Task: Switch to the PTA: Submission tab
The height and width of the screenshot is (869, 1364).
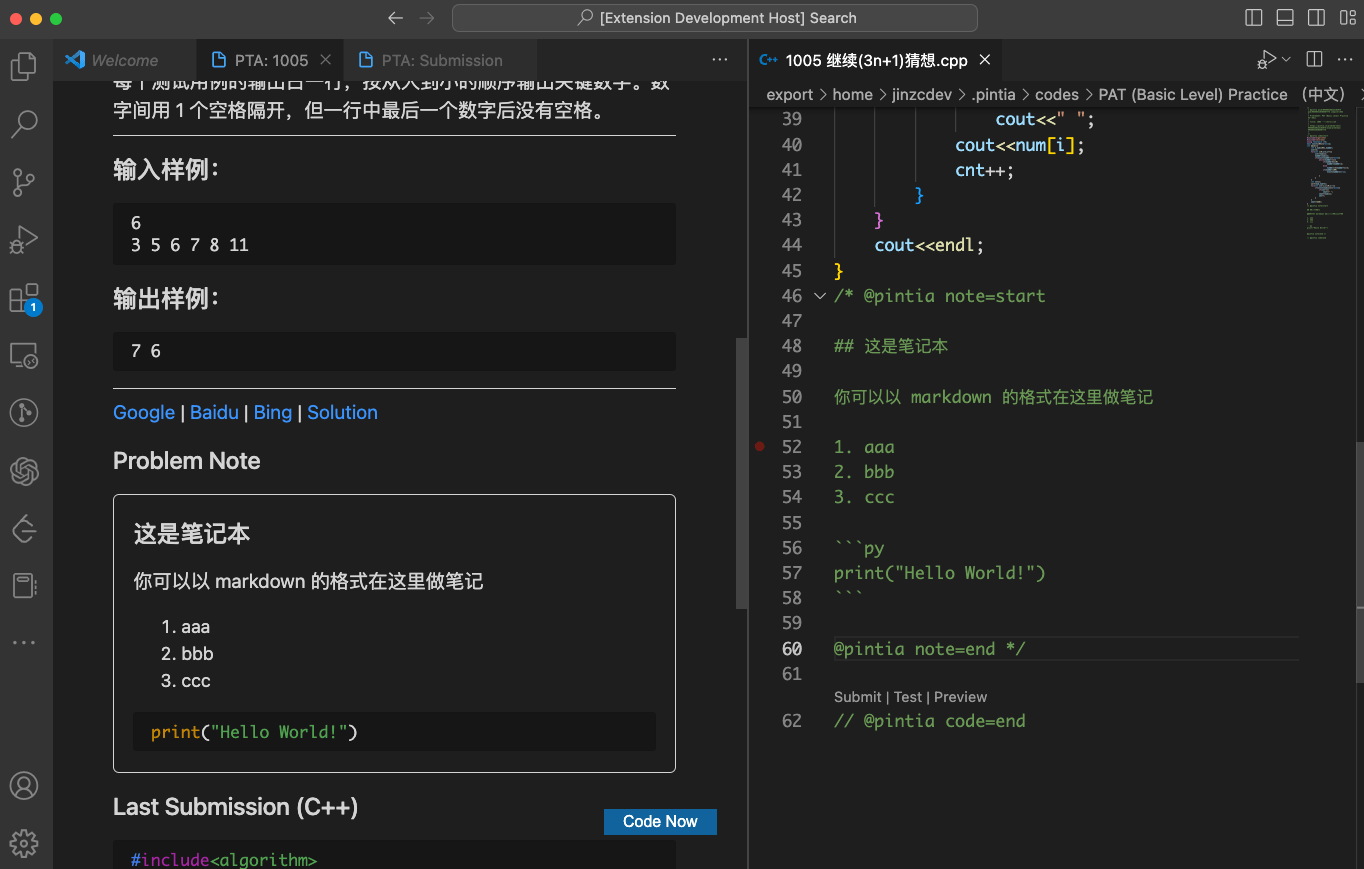Action: (x=440, y=60)
